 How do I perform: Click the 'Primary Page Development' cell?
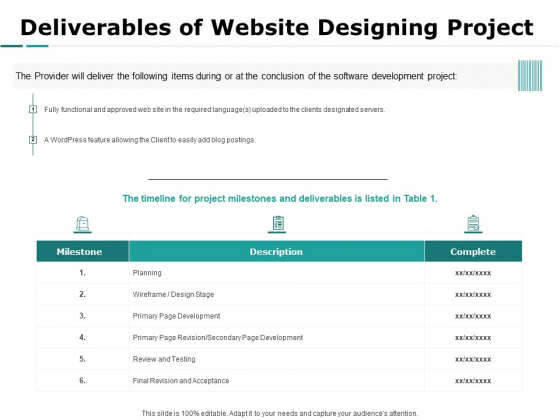[x=276, y=316]
